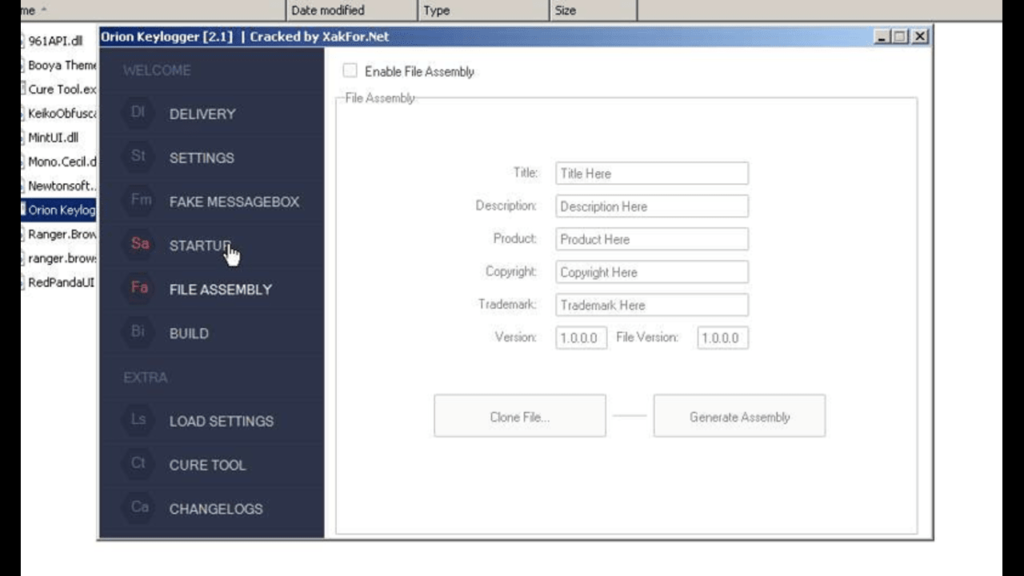Select the RedPandaUI file entry
1024x576 pixels.
click(59, 283)
